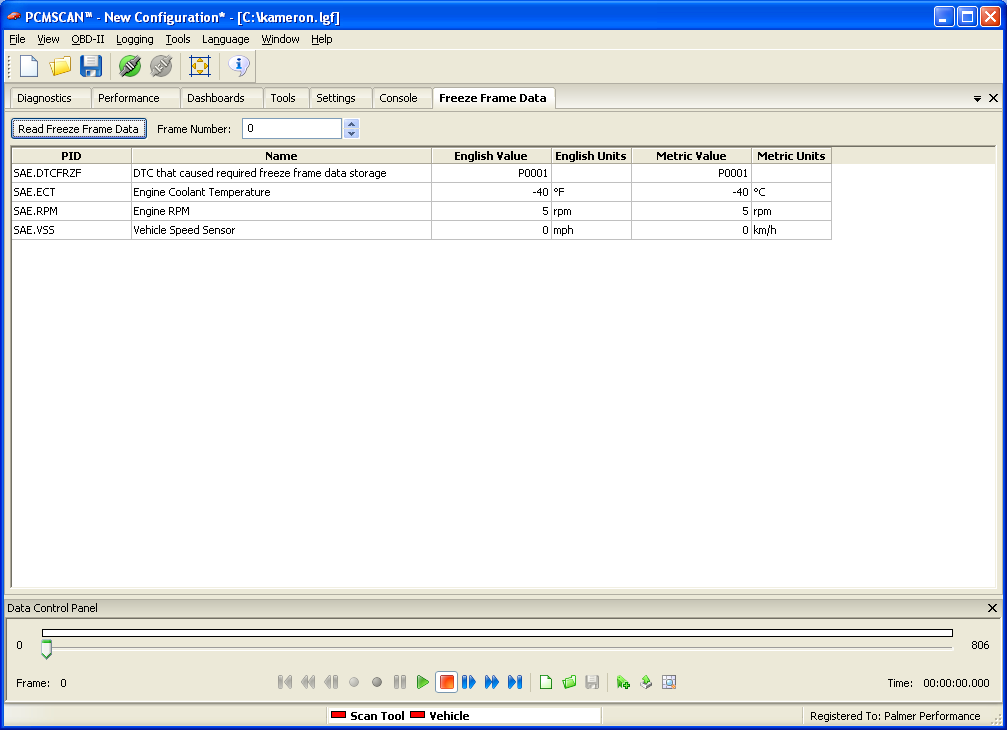1007x730 pixels.
Task: Click the gray disconnect plug icon
Action: pos(161,66)
